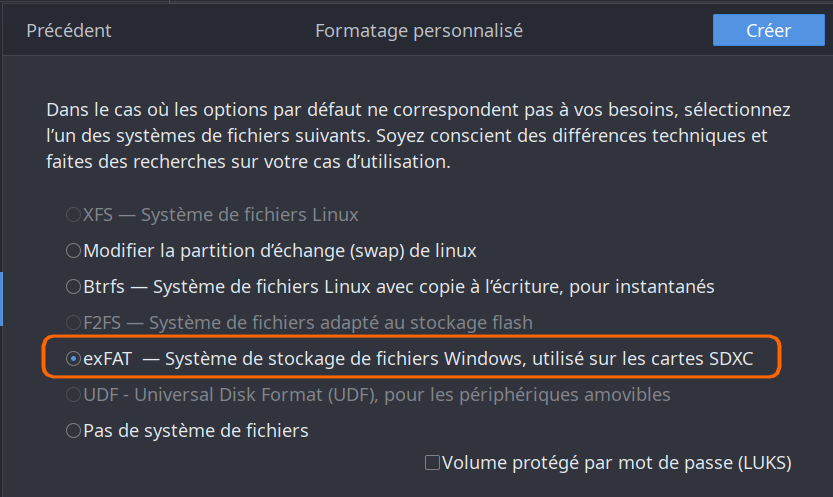833x497 pixels.
Task: Click the introductory description paragraph
Action: click(418, 134)
